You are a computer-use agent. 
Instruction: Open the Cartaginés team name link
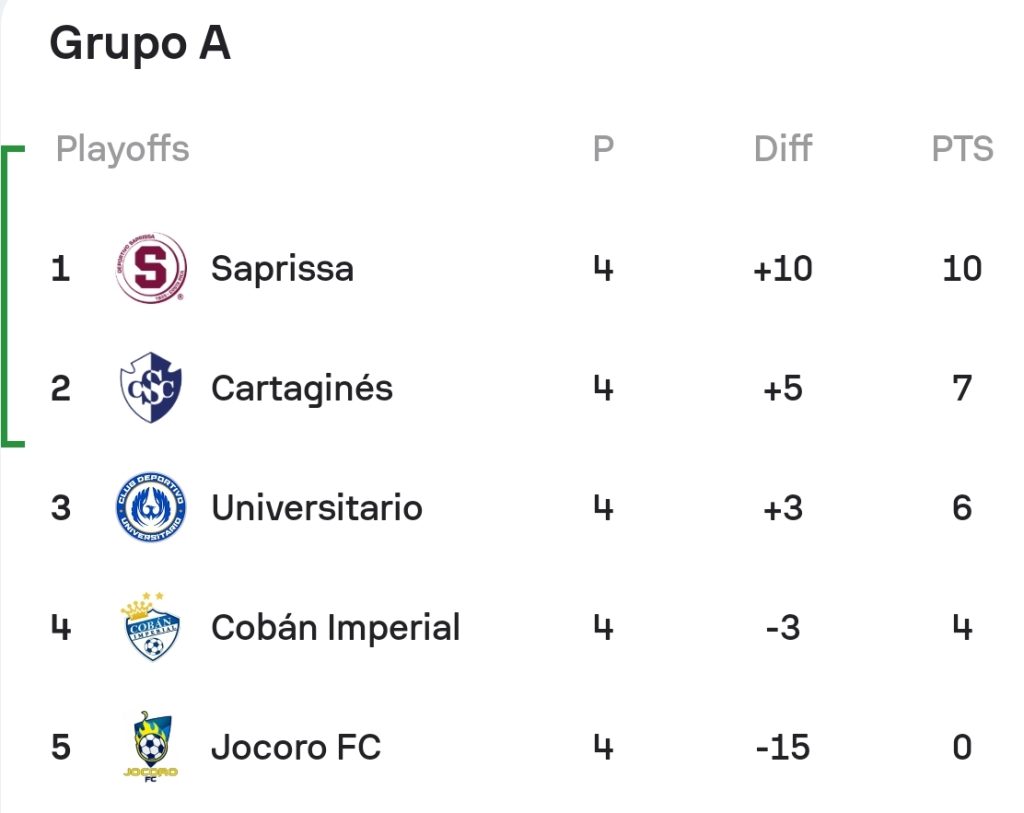[302, 389]
